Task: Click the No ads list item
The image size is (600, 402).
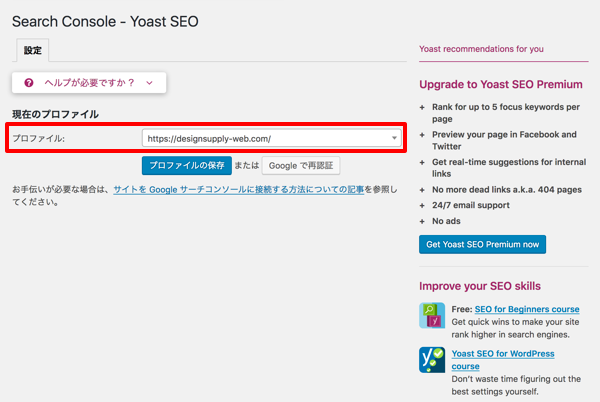Action: coord(446,221)
